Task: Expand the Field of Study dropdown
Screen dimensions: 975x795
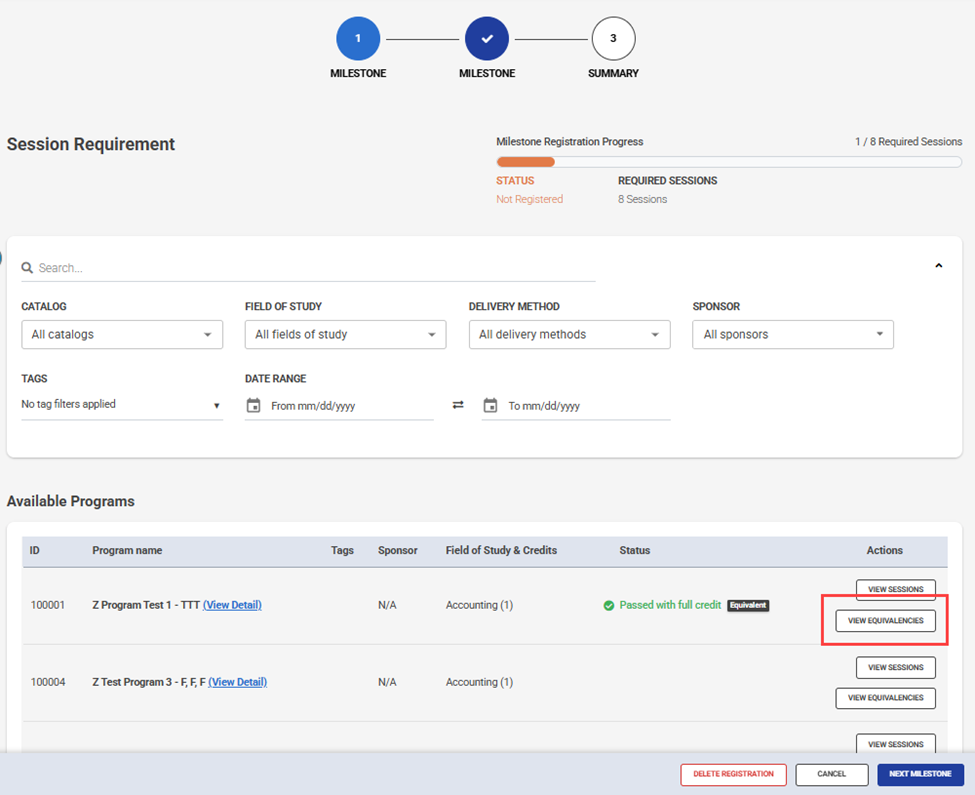Action: [x=345, y=334]
